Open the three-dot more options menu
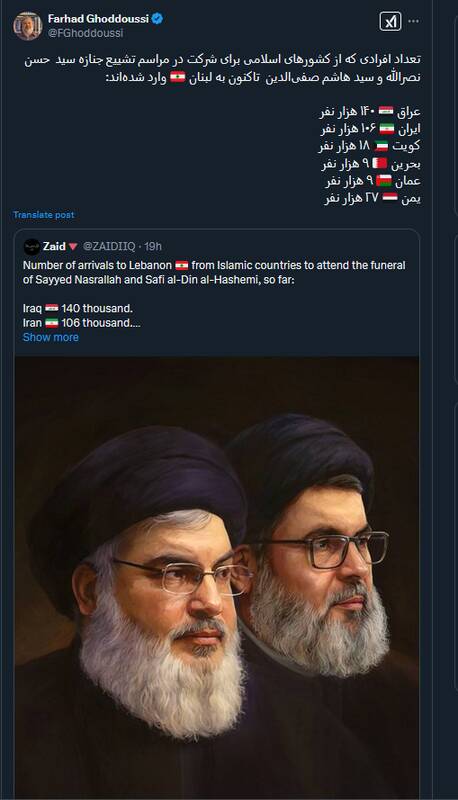Viewport: 458px width, 800px height. point(414,21)
